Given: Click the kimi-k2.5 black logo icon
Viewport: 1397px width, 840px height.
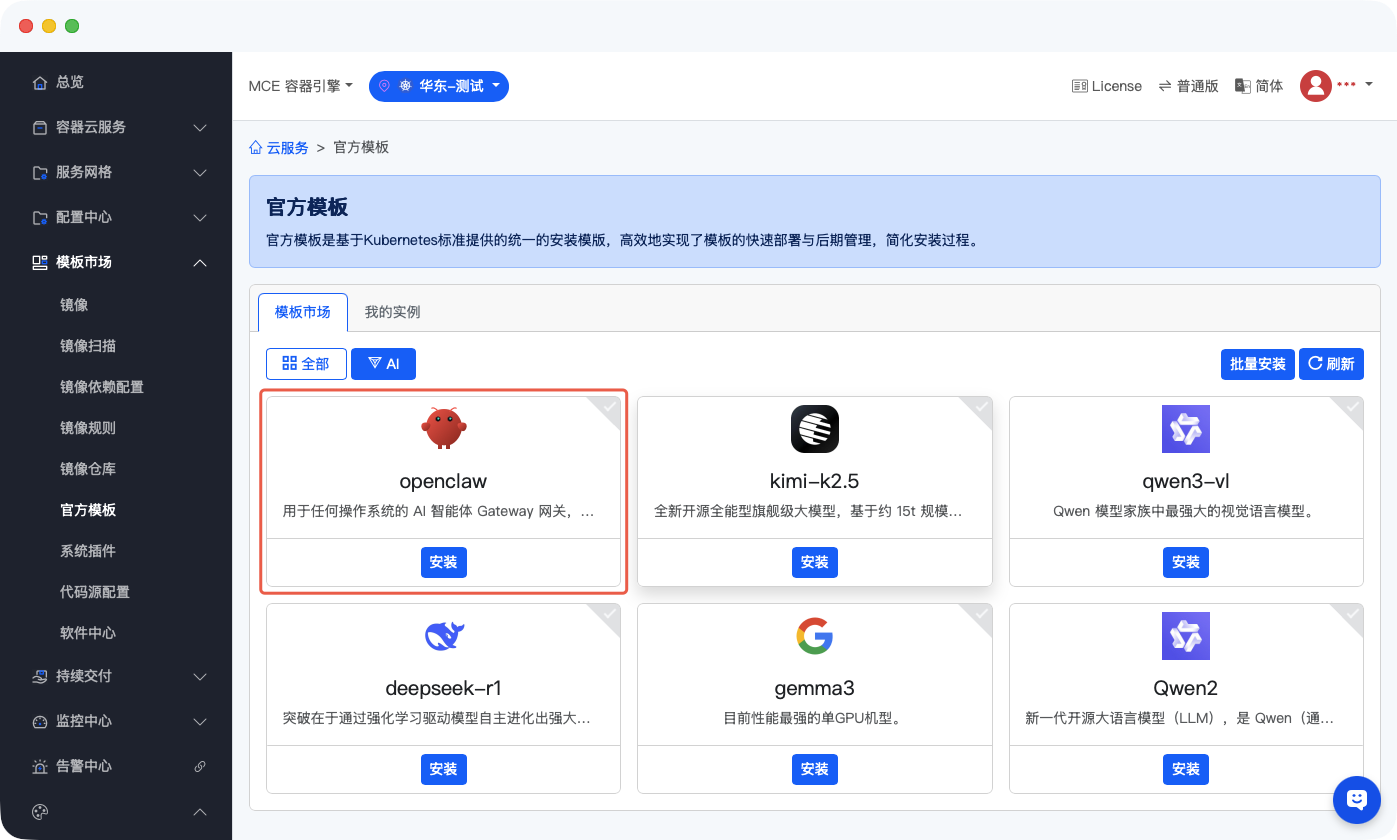Looking at the screenshot, I should [814, 429].
